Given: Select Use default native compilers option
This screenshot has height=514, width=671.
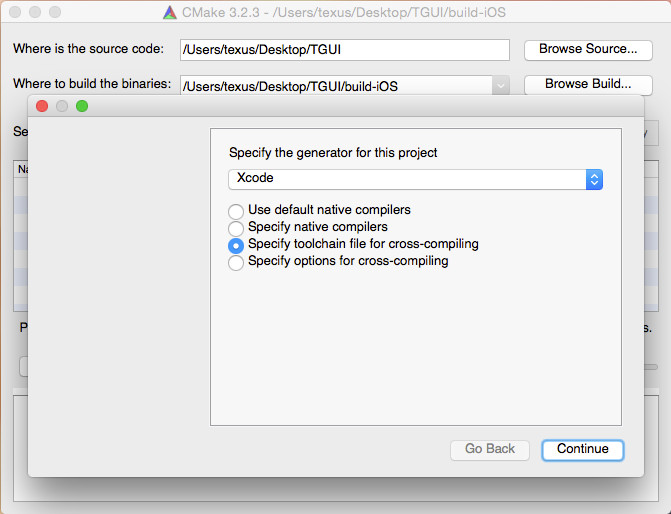Looking at the screenshot, I should click(x=236, y=211).
